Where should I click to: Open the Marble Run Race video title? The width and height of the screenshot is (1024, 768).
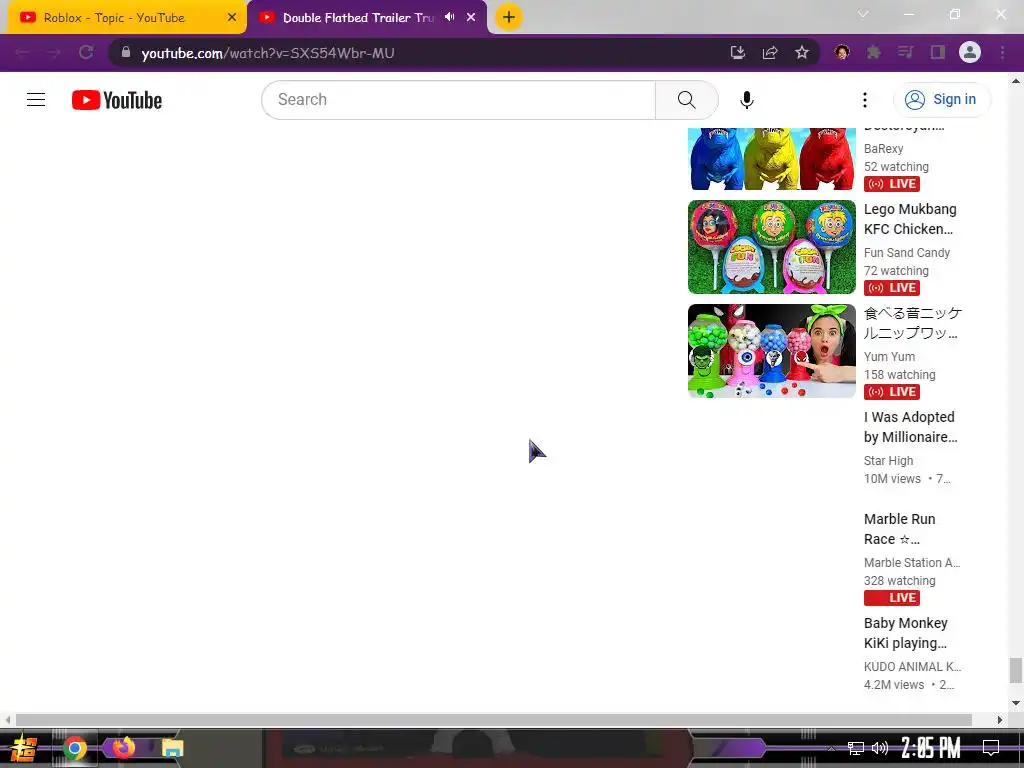click(x=899, y=529)
